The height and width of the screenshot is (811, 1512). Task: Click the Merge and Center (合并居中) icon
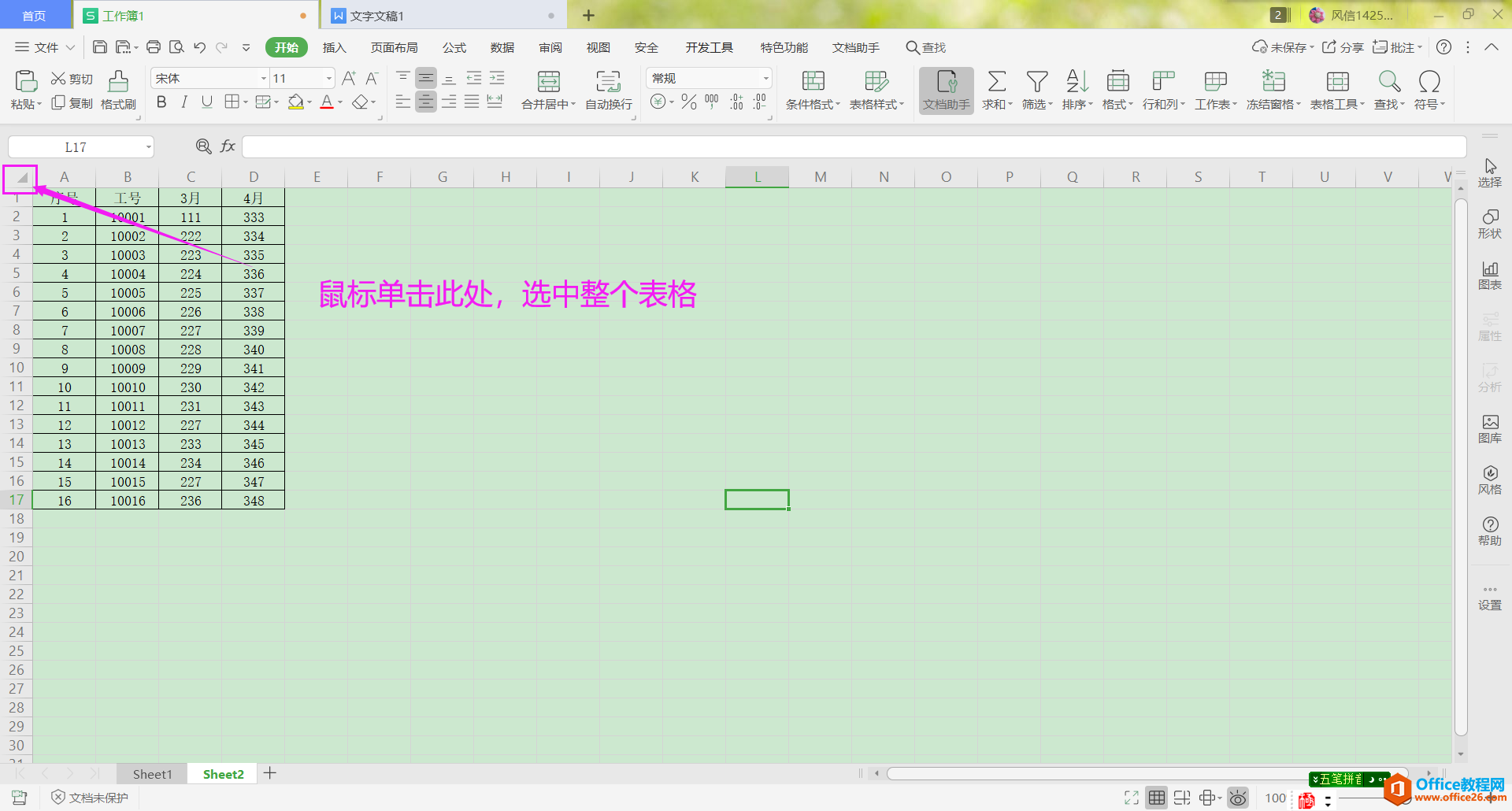(548, 81)
